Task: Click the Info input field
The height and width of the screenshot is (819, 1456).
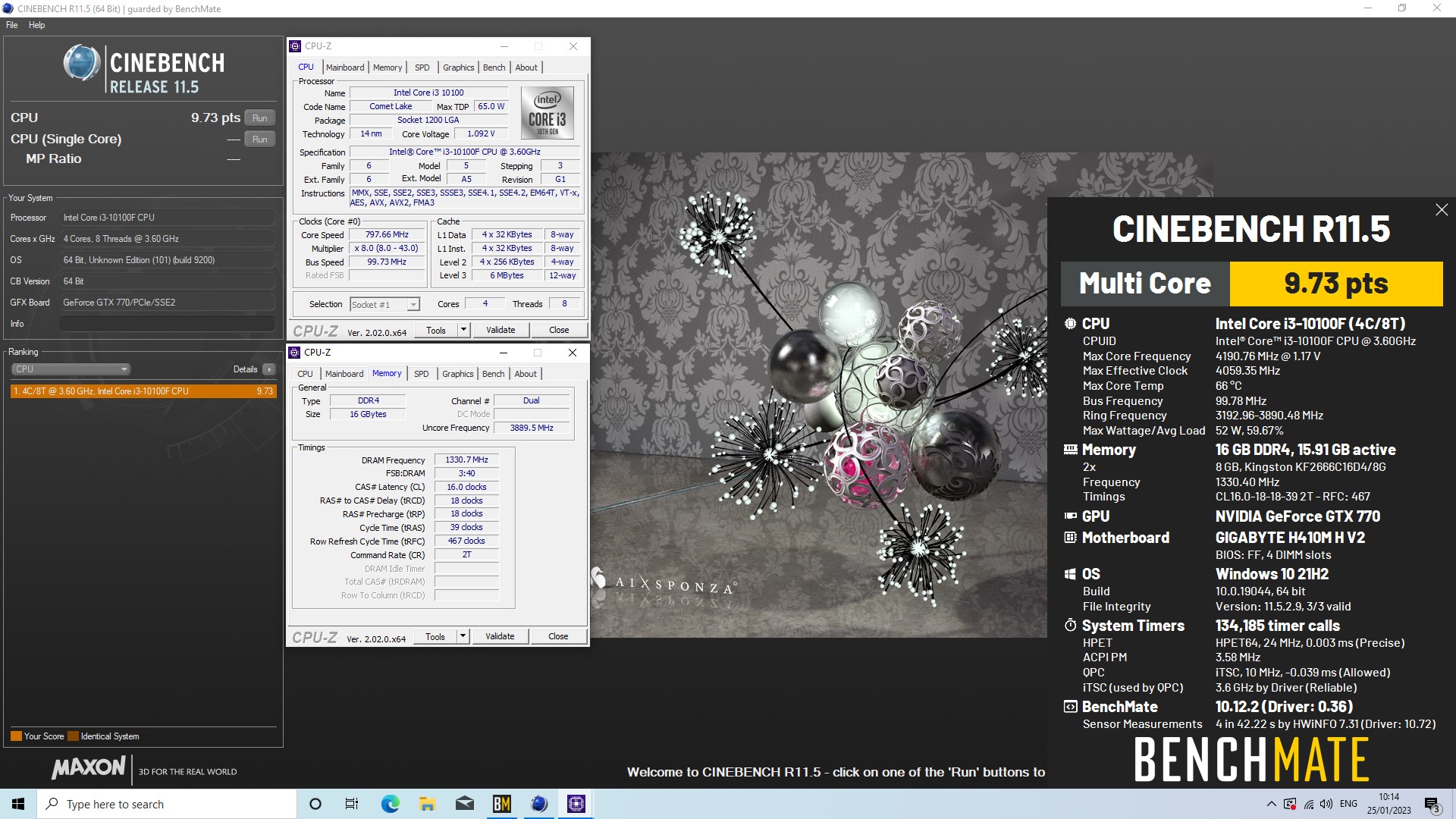Action: click(x=167, y=324)
